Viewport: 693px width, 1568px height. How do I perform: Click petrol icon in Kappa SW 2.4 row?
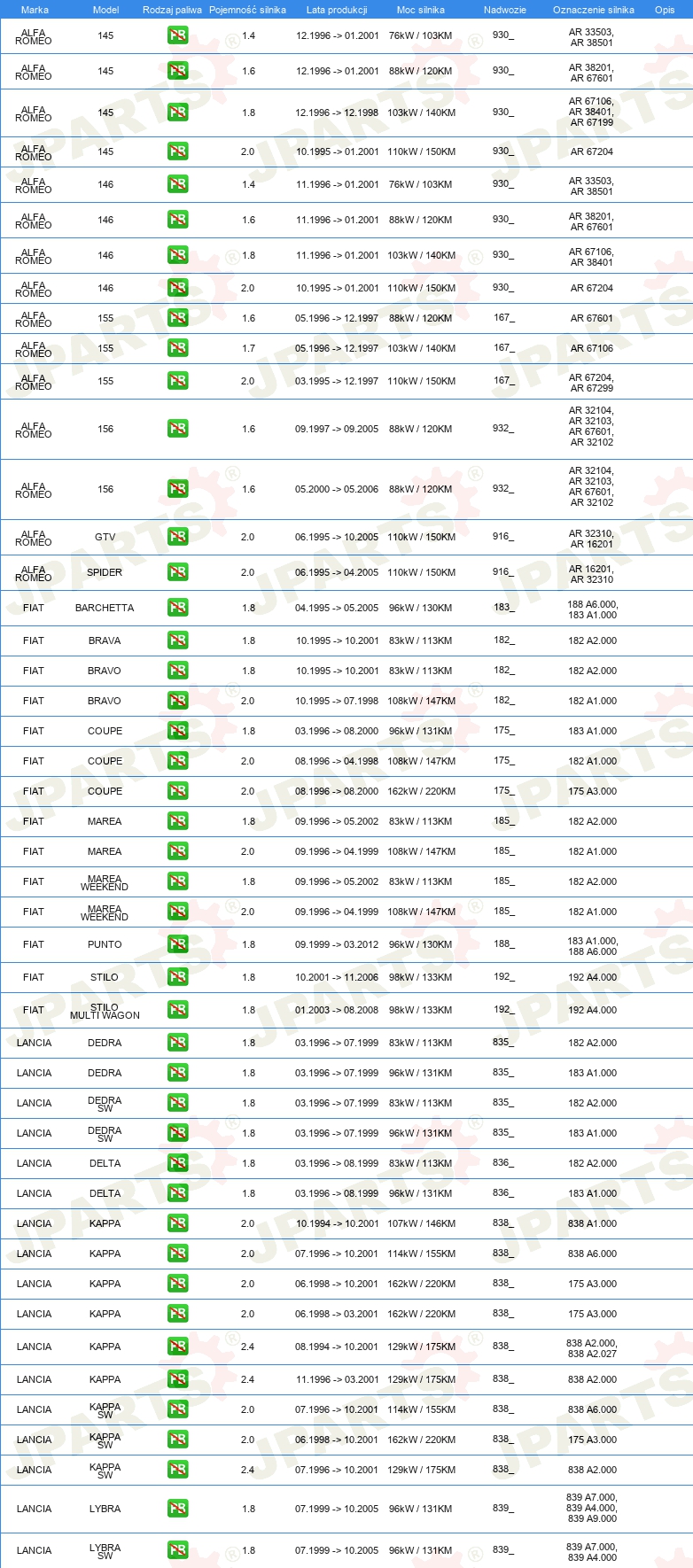[177, 1470]
